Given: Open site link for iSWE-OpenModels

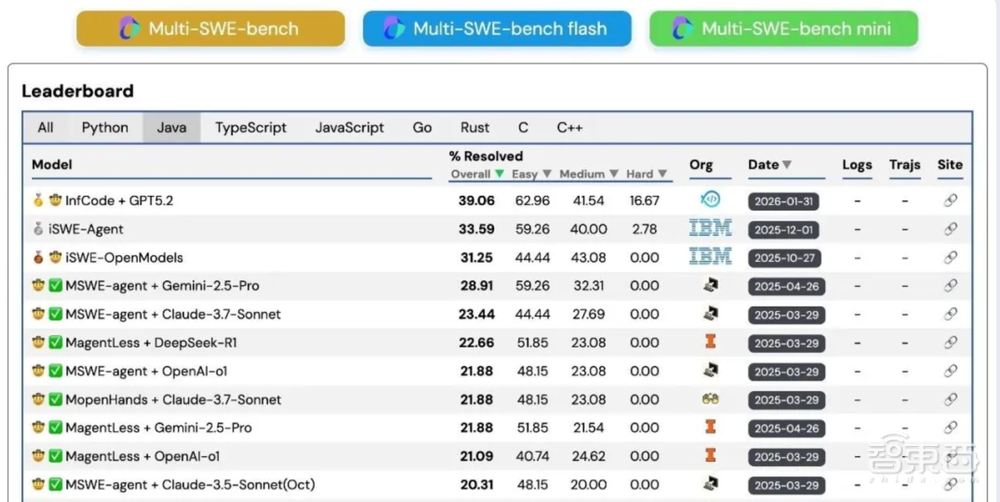Looking at the screenshot, I should click(x=950, y=258).
